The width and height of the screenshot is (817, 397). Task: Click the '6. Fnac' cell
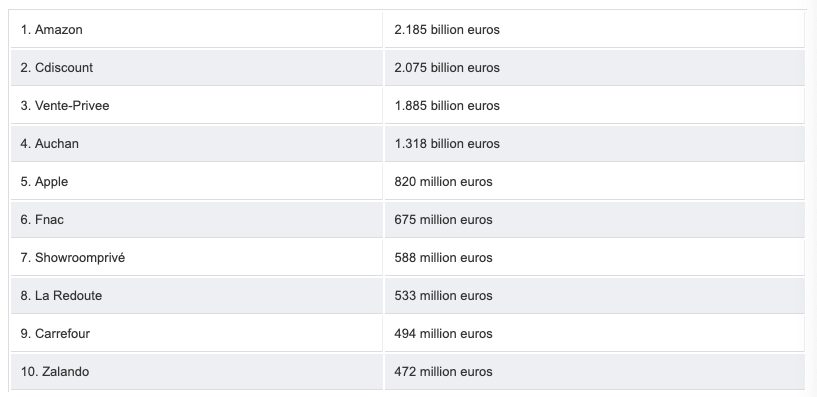196,220
